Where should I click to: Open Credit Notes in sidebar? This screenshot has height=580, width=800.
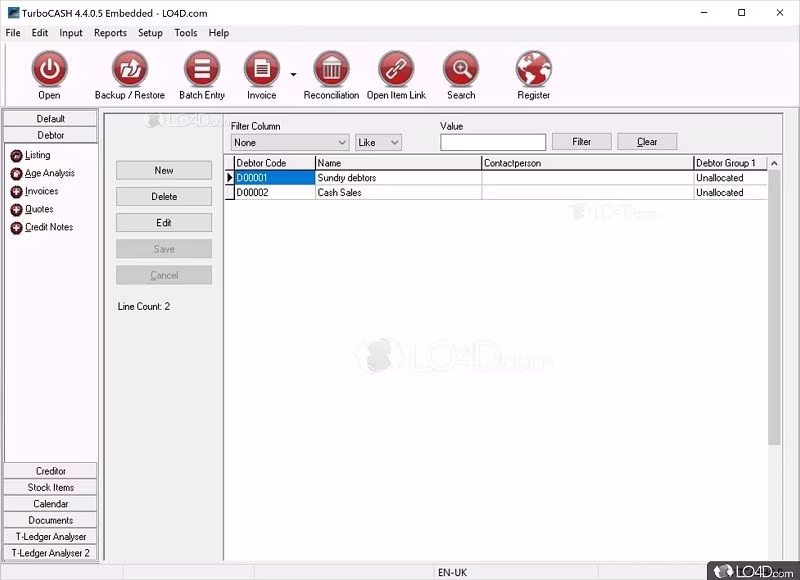point(42,227)
